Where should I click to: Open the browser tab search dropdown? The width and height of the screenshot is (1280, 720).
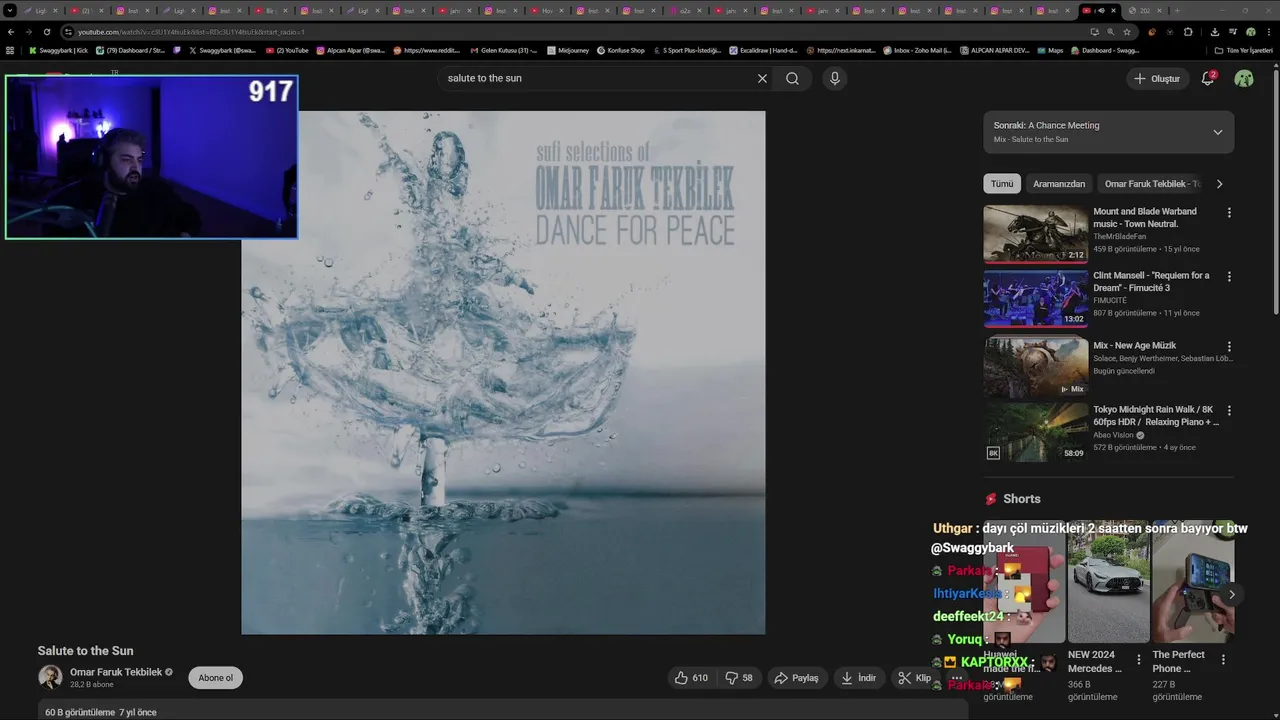(x=10, y=10)
